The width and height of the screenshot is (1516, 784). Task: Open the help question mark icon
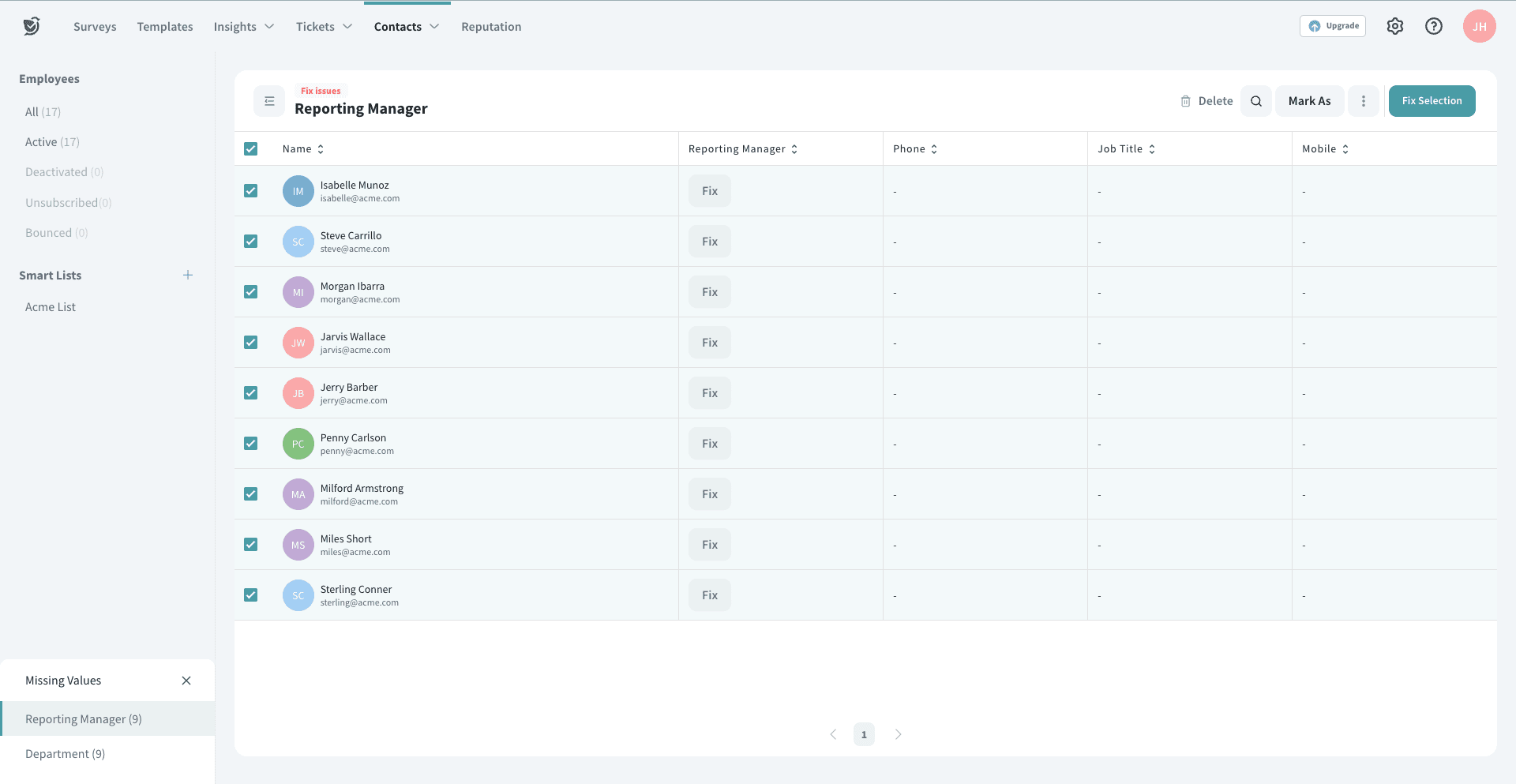(x=1433, y=26)
